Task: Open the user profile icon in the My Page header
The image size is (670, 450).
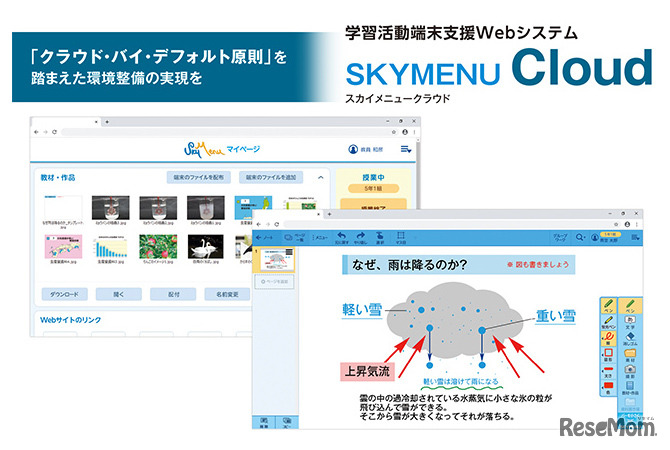Action: [353, 149]
